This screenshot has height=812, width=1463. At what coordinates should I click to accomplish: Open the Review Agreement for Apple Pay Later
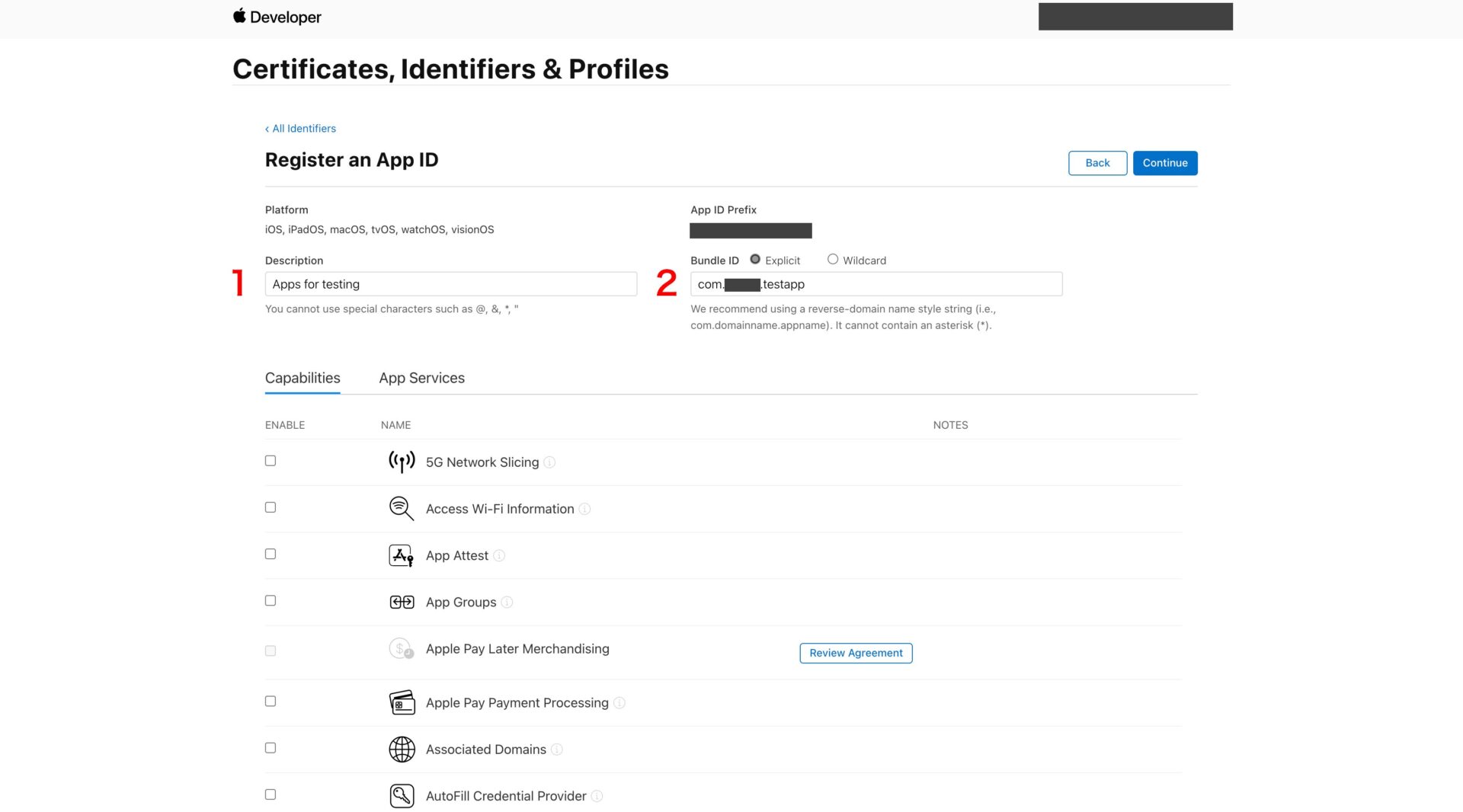tap(855, 653)
